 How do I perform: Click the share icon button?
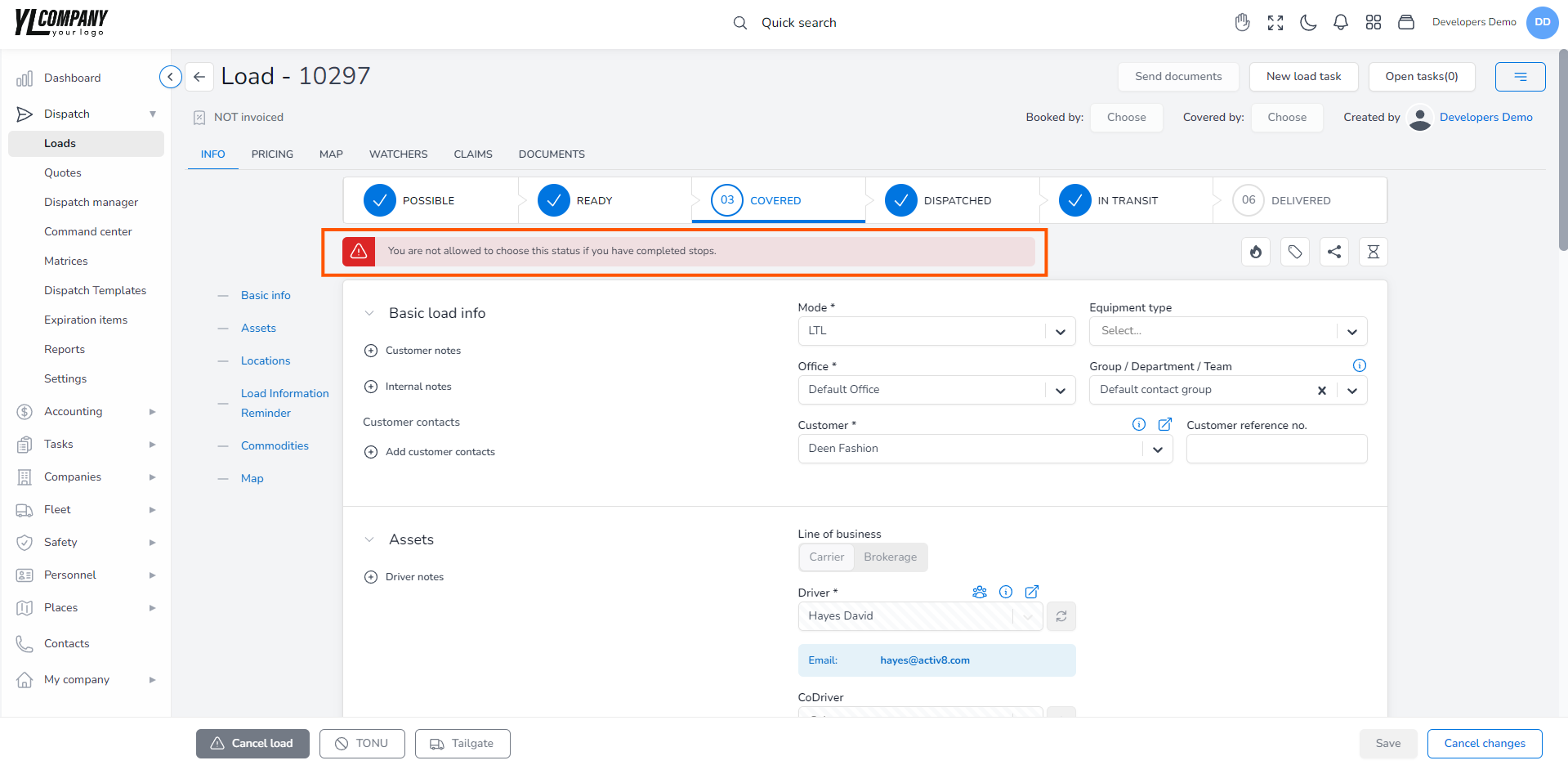coord(1334,252)
